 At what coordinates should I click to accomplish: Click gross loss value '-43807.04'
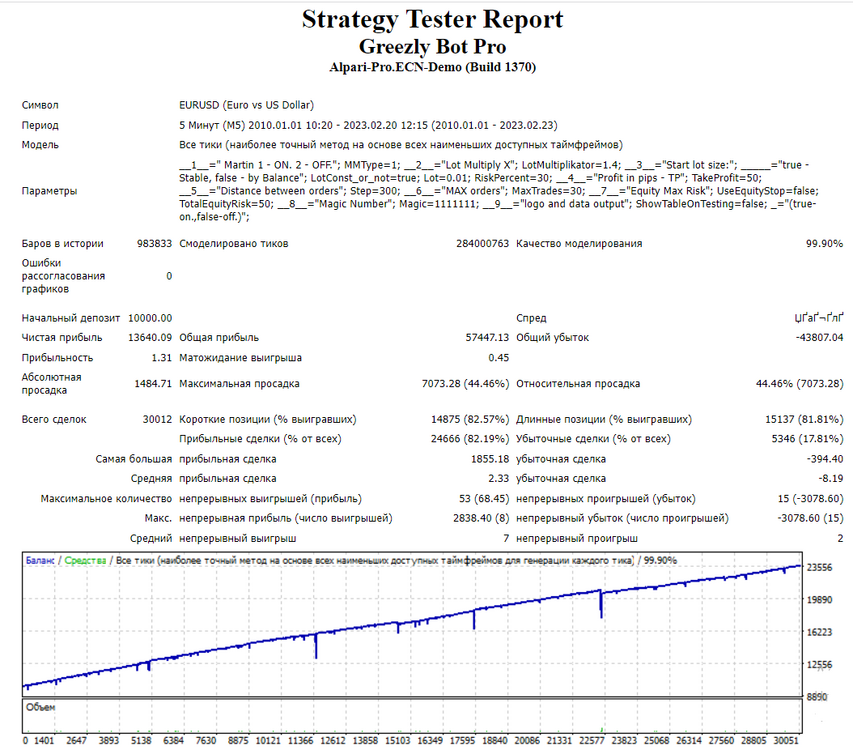(x=819, y=338)
